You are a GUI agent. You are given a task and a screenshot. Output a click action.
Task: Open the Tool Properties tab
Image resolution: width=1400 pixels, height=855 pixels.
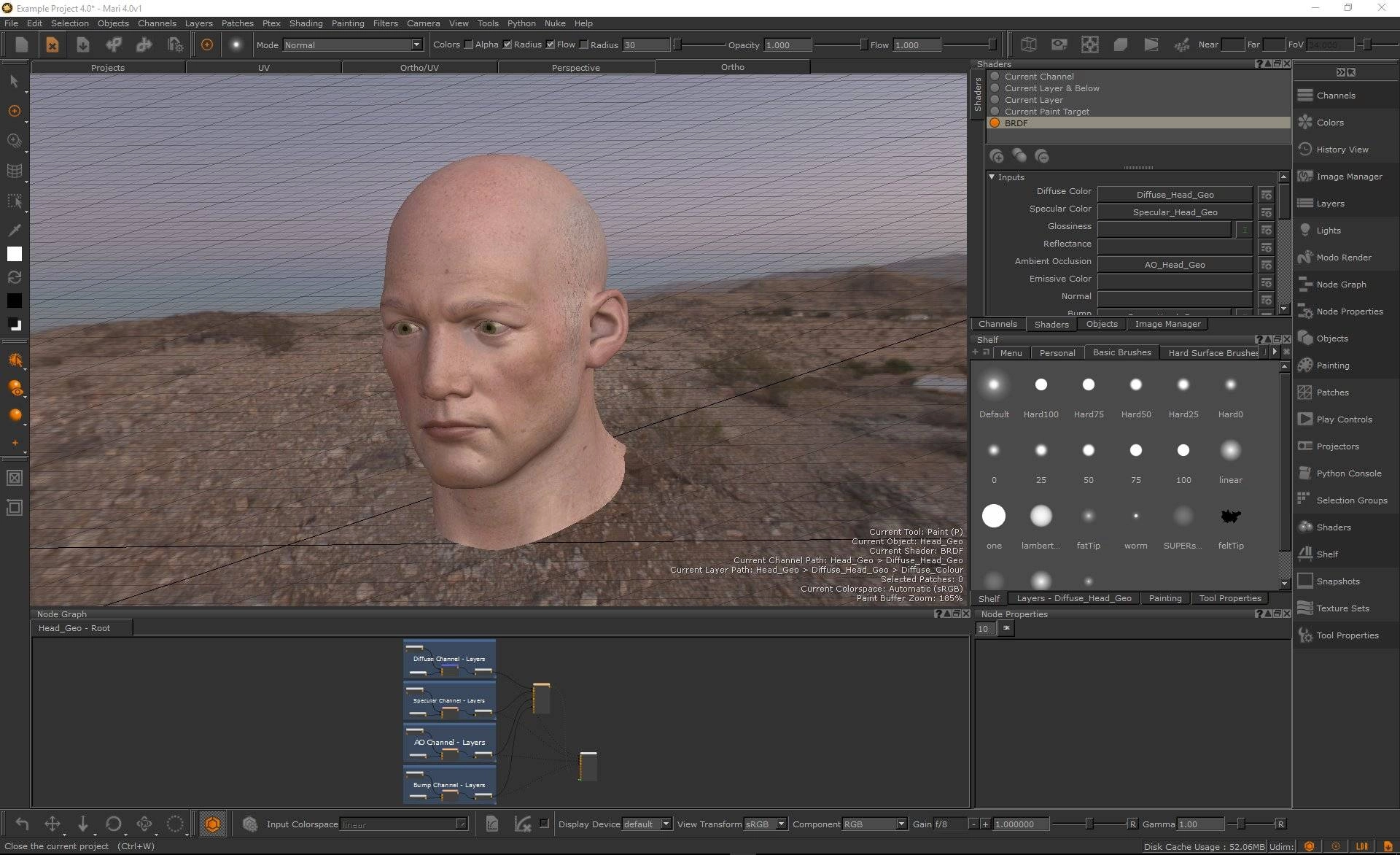tap(1229, 598)
